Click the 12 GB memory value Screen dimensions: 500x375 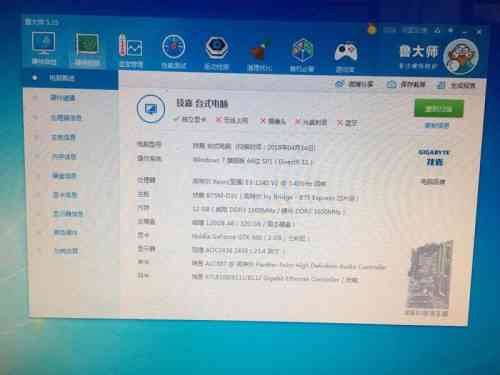point(269,211)
